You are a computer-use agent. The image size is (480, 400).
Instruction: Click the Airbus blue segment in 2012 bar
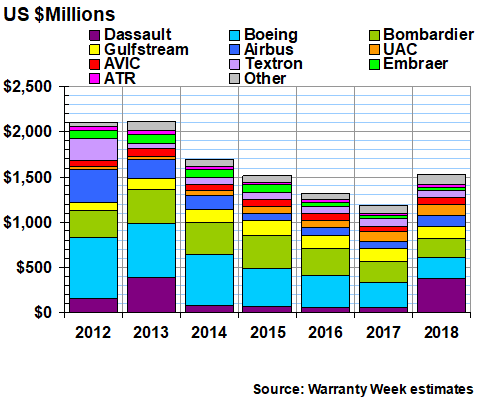93,186
